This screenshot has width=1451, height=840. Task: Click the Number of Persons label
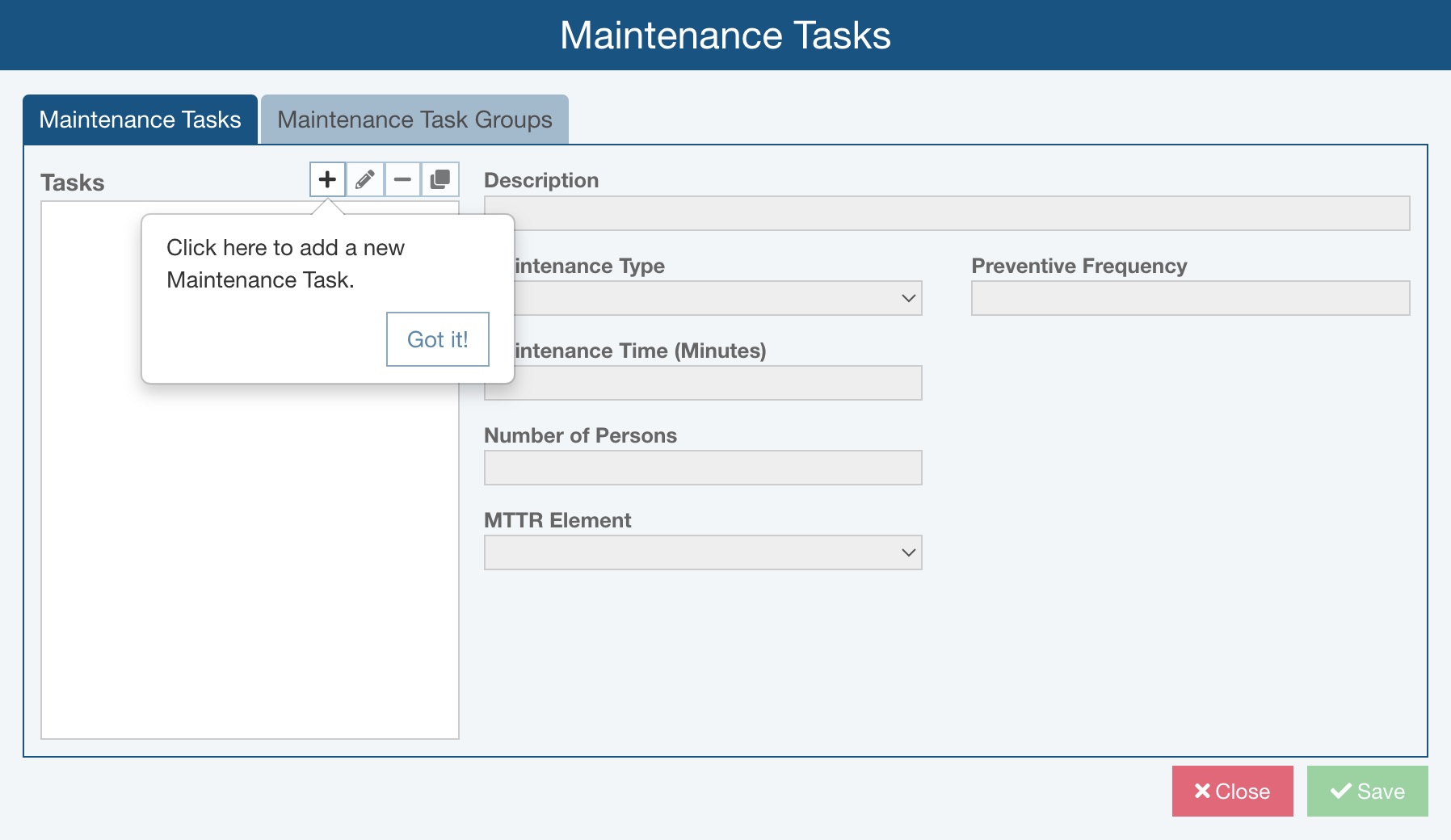pyautogui.click(x=580, y=435)
